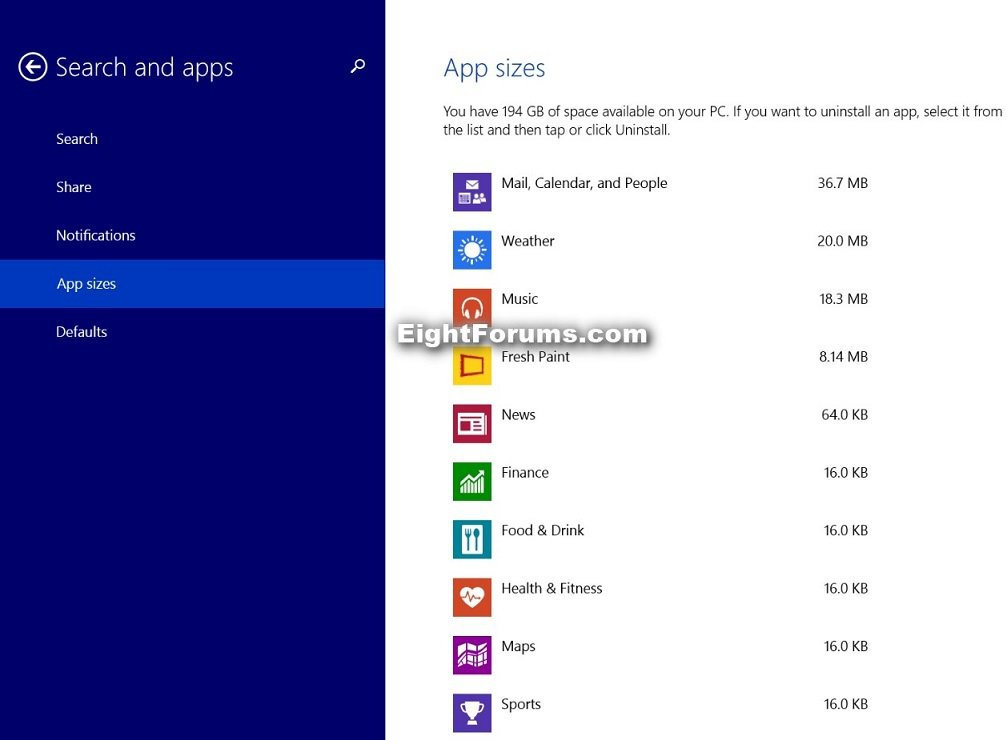
Task: Select the Mail, Calendar, and People list row
Action: click(x=584, y=183)
